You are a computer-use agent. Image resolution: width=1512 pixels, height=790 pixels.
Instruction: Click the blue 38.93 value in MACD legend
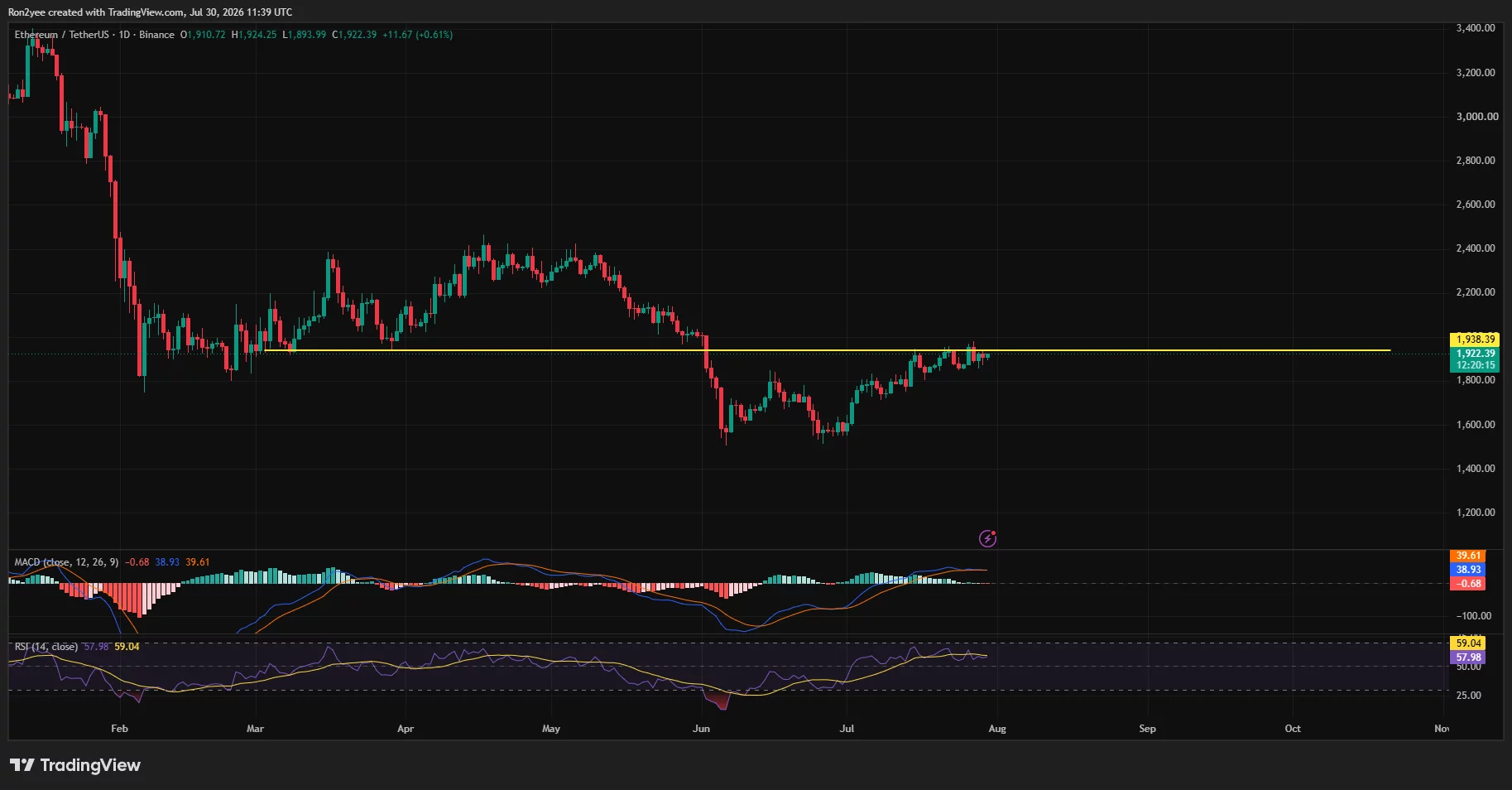167,562
